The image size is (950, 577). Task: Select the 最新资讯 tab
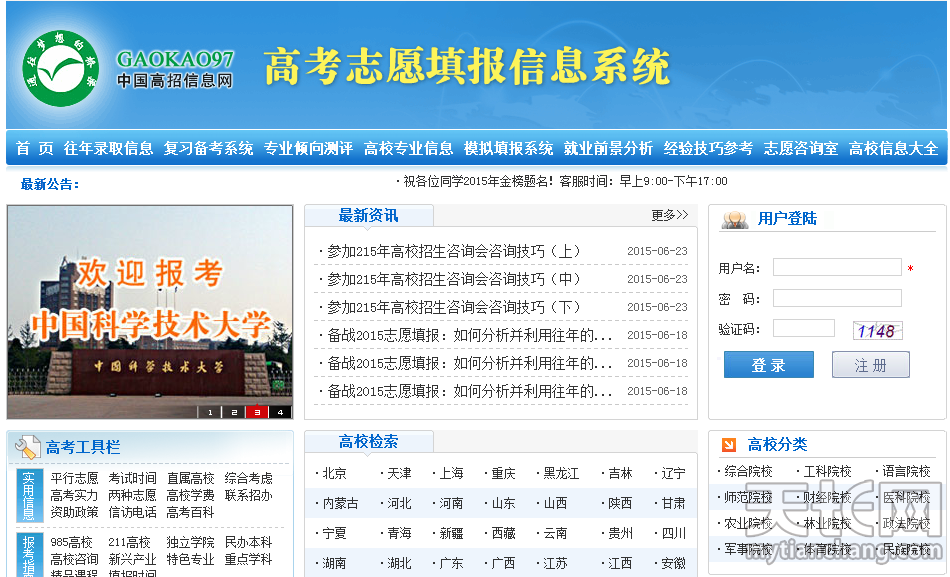click(368, 216)
